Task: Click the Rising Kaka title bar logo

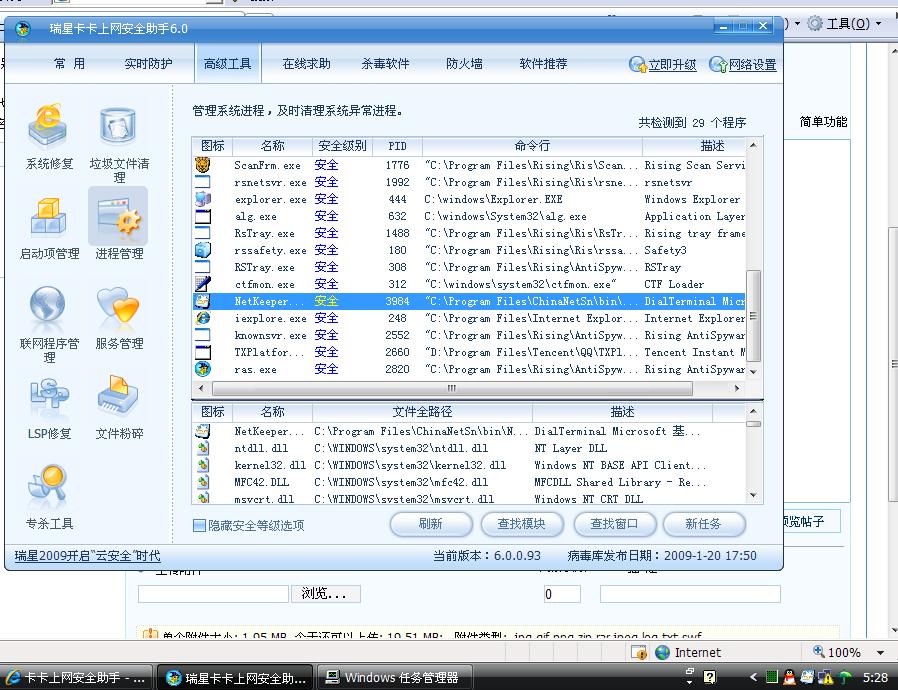Action: (x=23, y=29)
